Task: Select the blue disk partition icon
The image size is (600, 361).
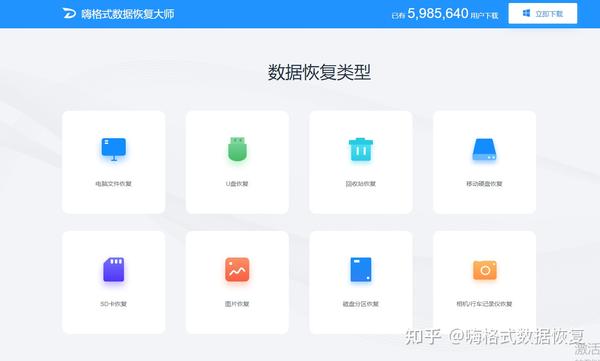Action: click(x=361, y=269)
